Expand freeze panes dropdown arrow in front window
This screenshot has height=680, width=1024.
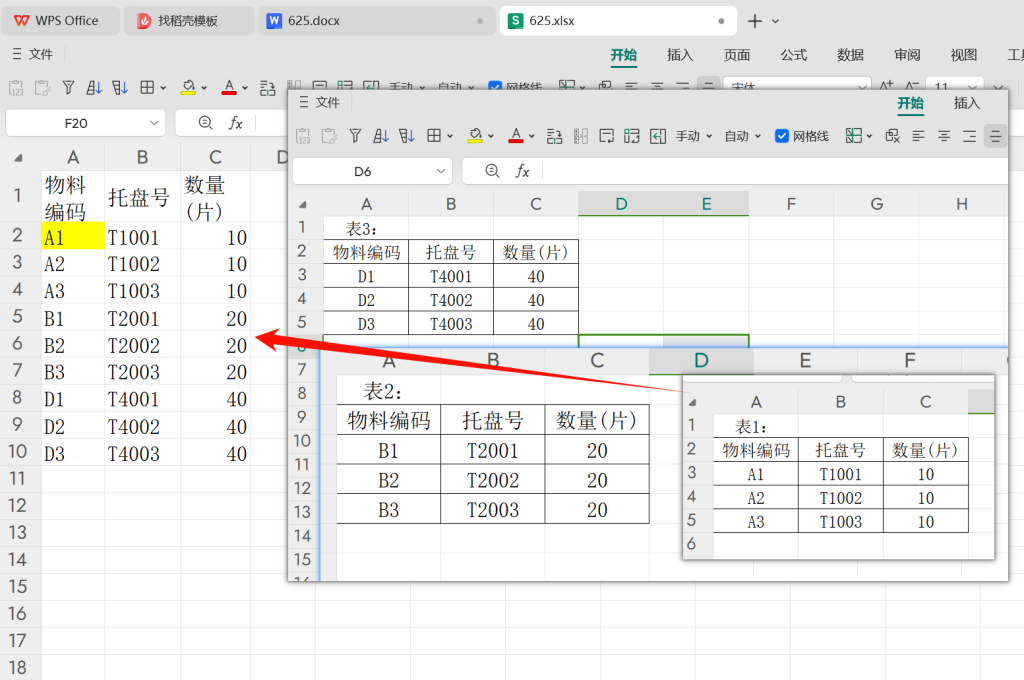point(869,136)
